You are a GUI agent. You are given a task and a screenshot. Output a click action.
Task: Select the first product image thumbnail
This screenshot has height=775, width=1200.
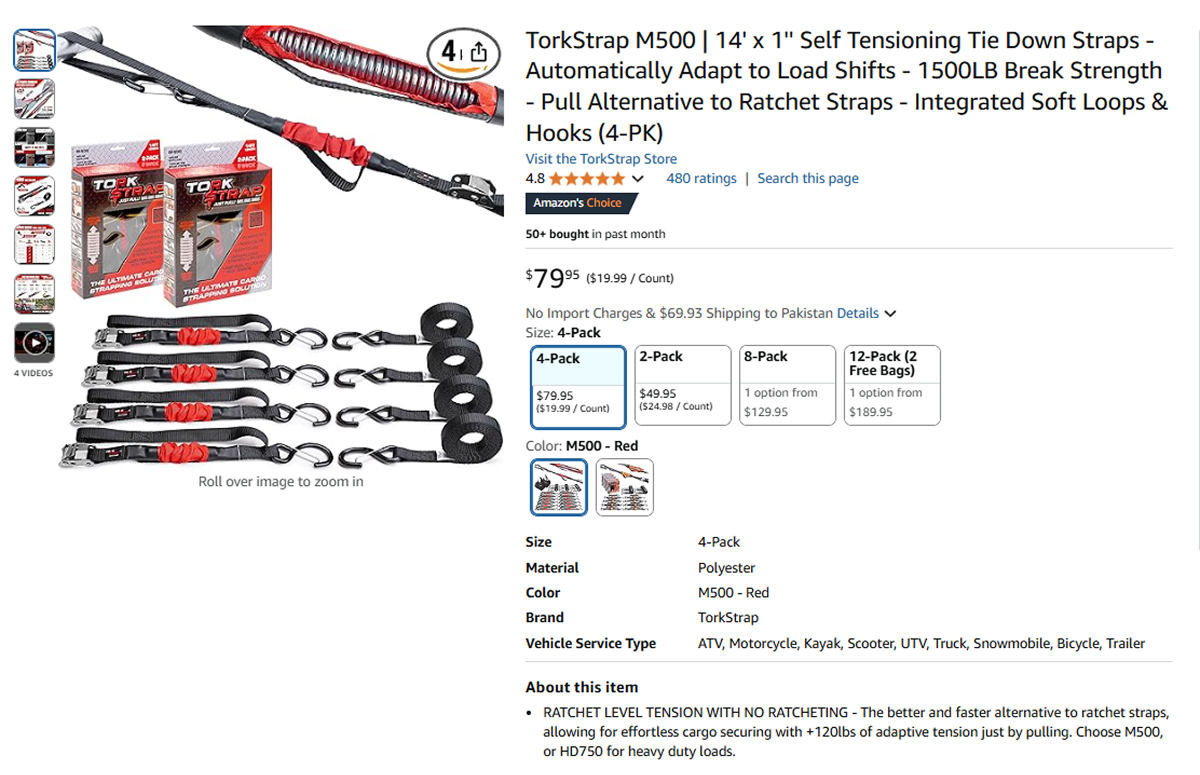pos(34,50)
